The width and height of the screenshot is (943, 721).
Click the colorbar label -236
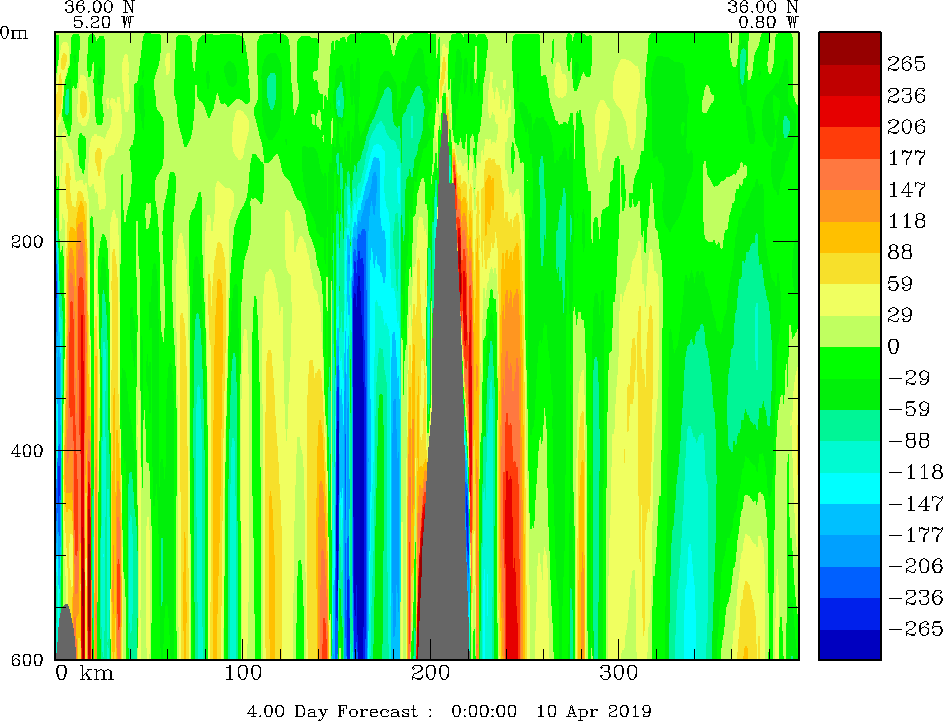pyautogui.click(x=915, y=597)
